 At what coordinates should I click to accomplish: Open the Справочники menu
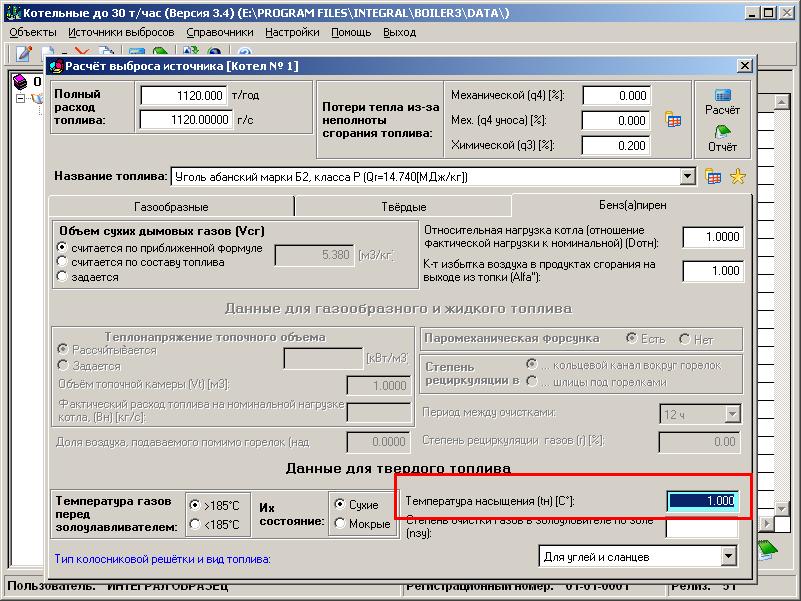point(219,32)
